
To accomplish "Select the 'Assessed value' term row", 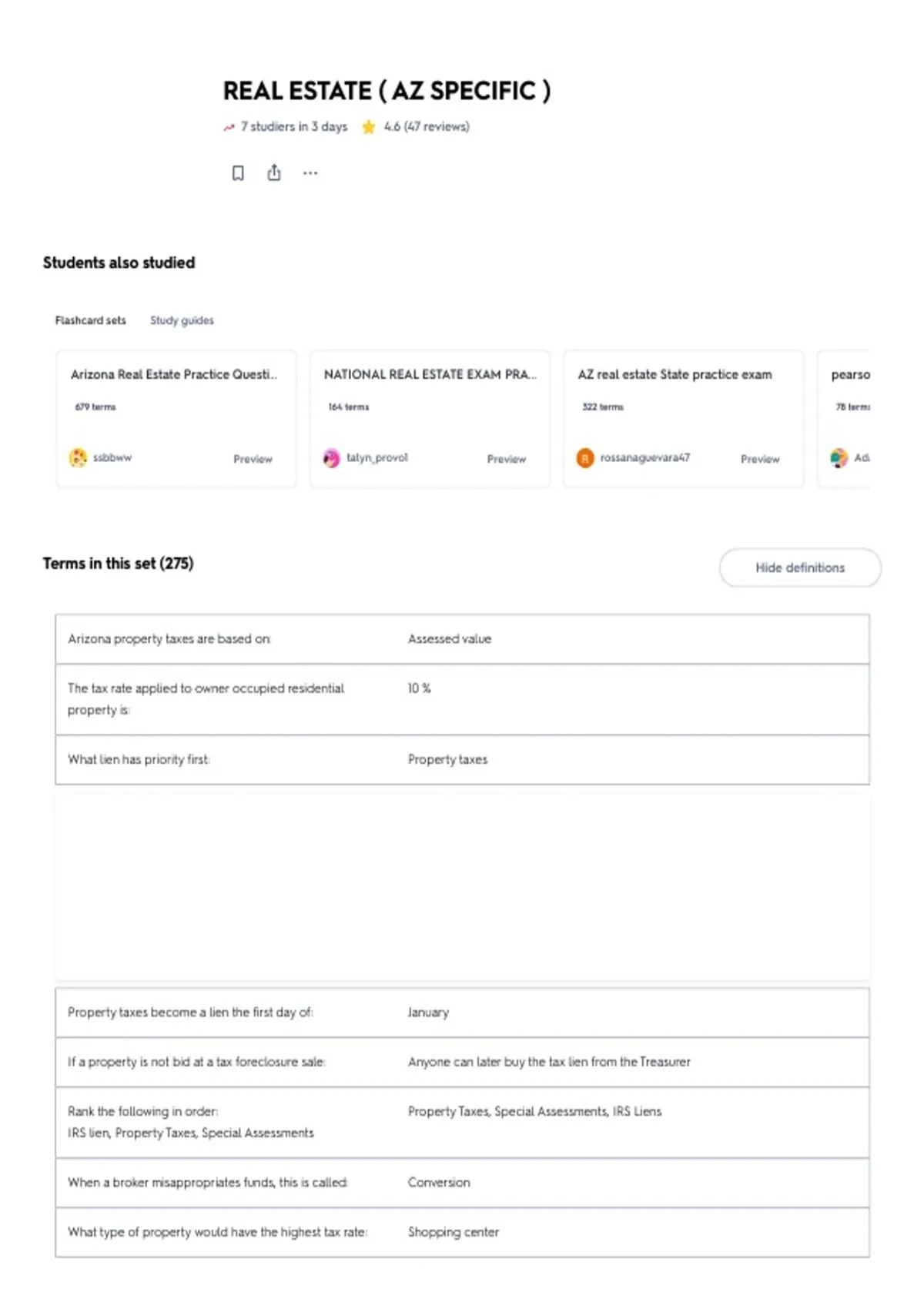I will (462, 639).
